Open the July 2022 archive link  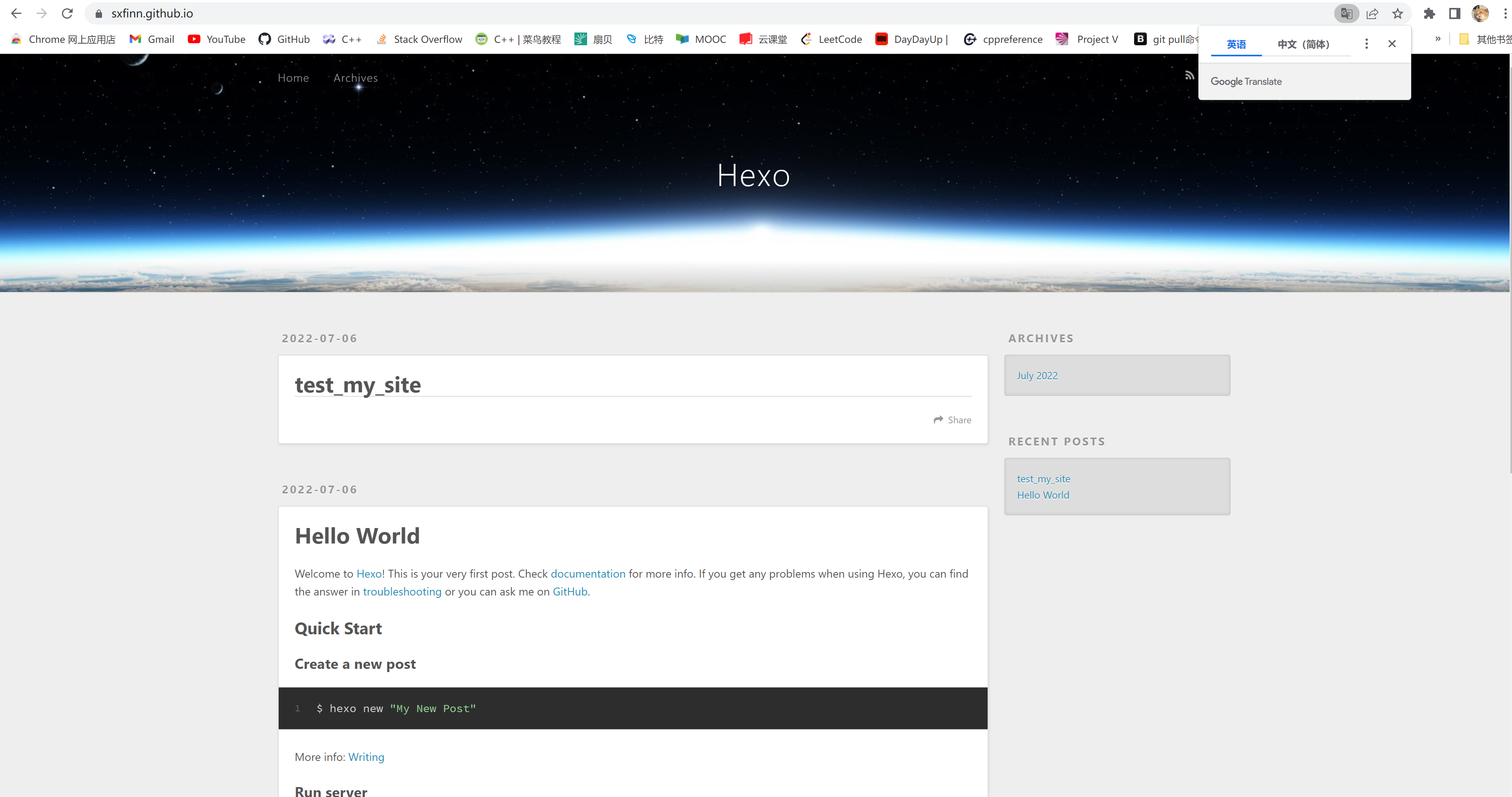pos(1036,375)
